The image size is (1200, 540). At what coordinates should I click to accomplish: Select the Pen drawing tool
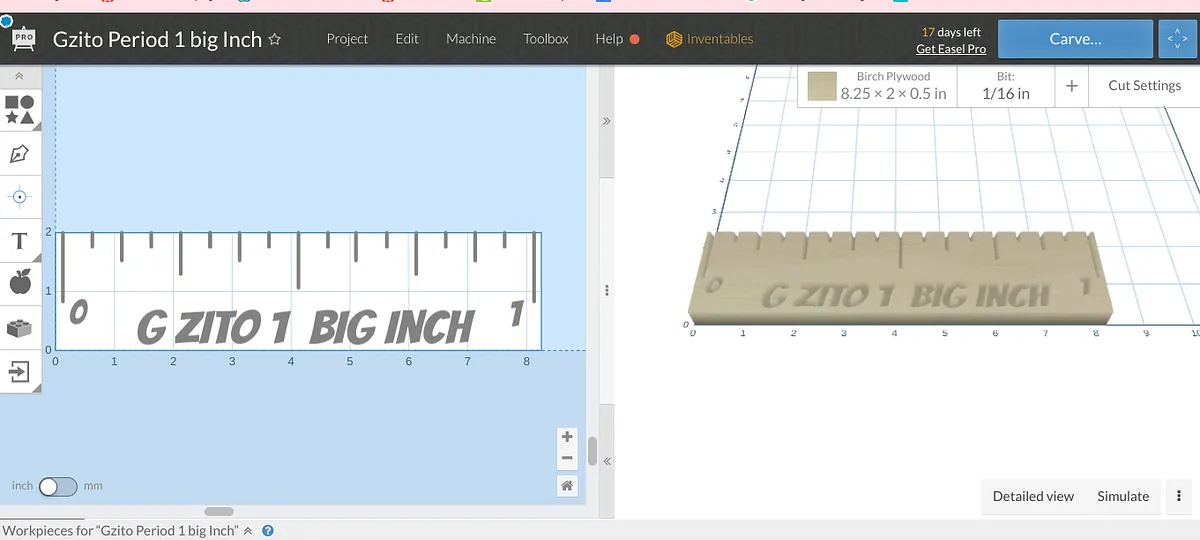tap(19, 154)
